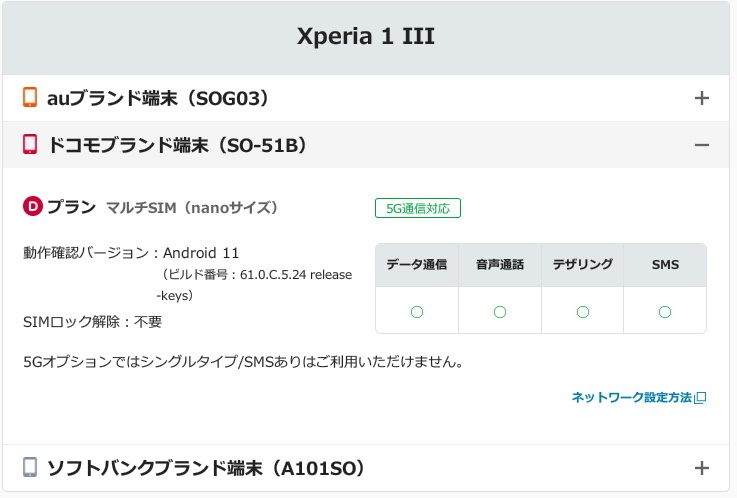Click the 5G通信対応 green badge

(417, 208)
